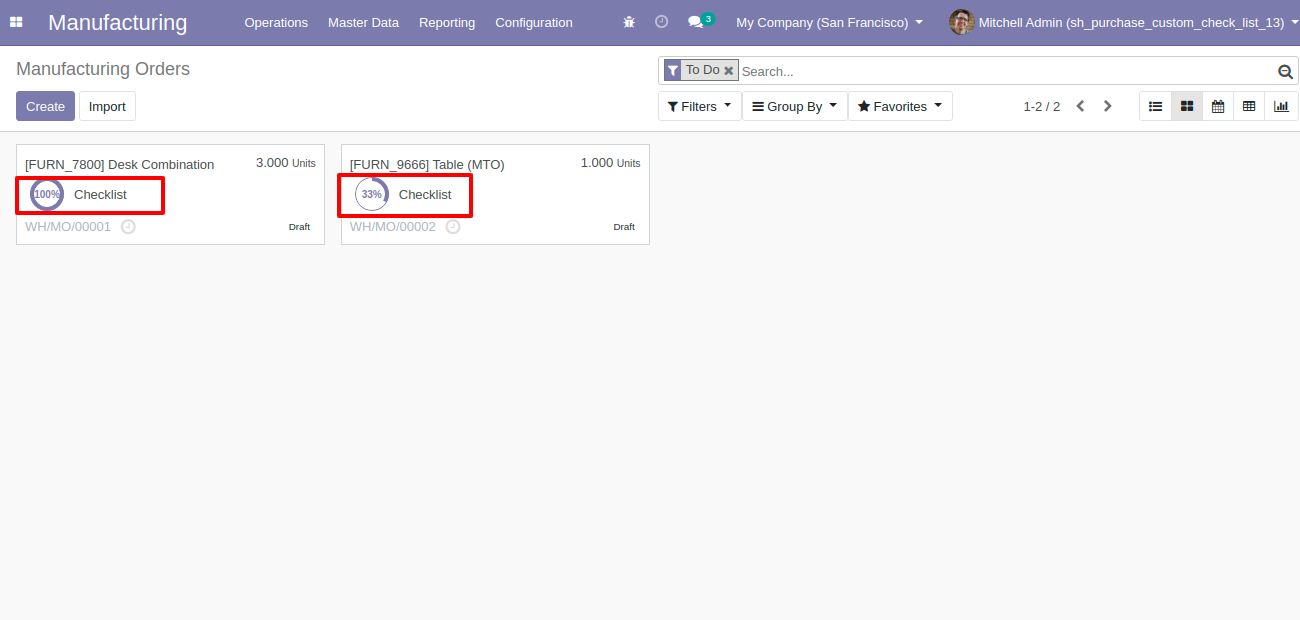Viewport: 1300px width, 620px height.
Task: Remove the To Do filter tag
Action: click(x=729, y=71)
